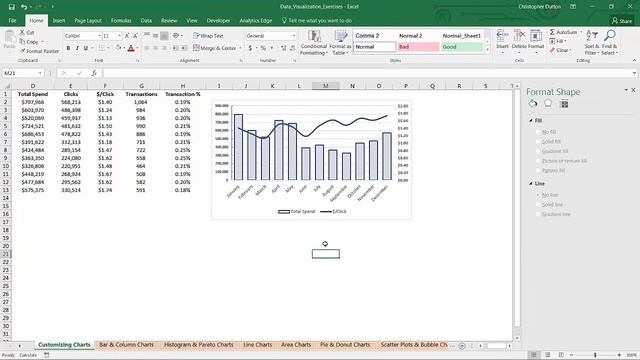Click Increase Decimal icon
Image resolution: width=640 pixels, height=360 pixels.
pos(283,48)
